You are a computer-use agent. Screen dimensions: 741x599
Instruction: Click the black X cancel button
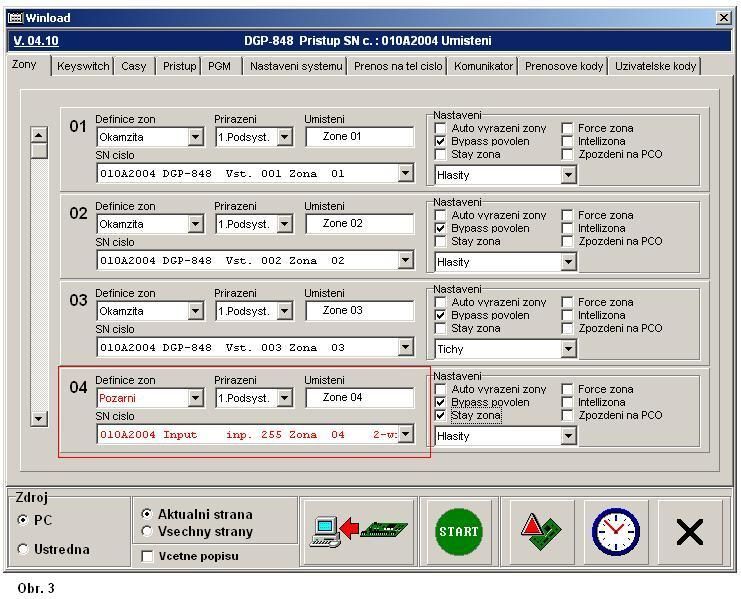[x=689, y=532]
